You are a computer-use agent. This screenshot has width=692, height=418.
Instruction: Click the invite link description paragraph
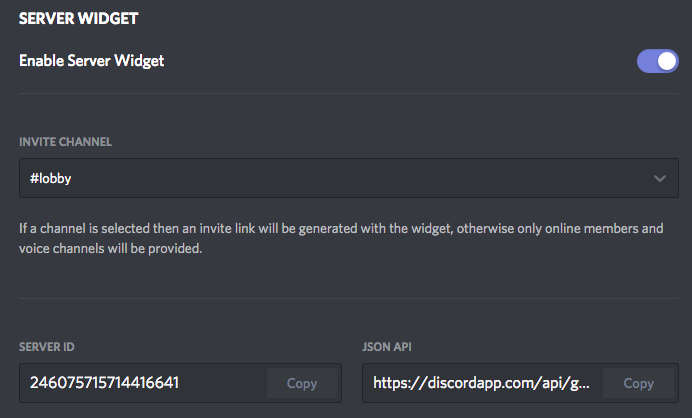click(340, 229)
